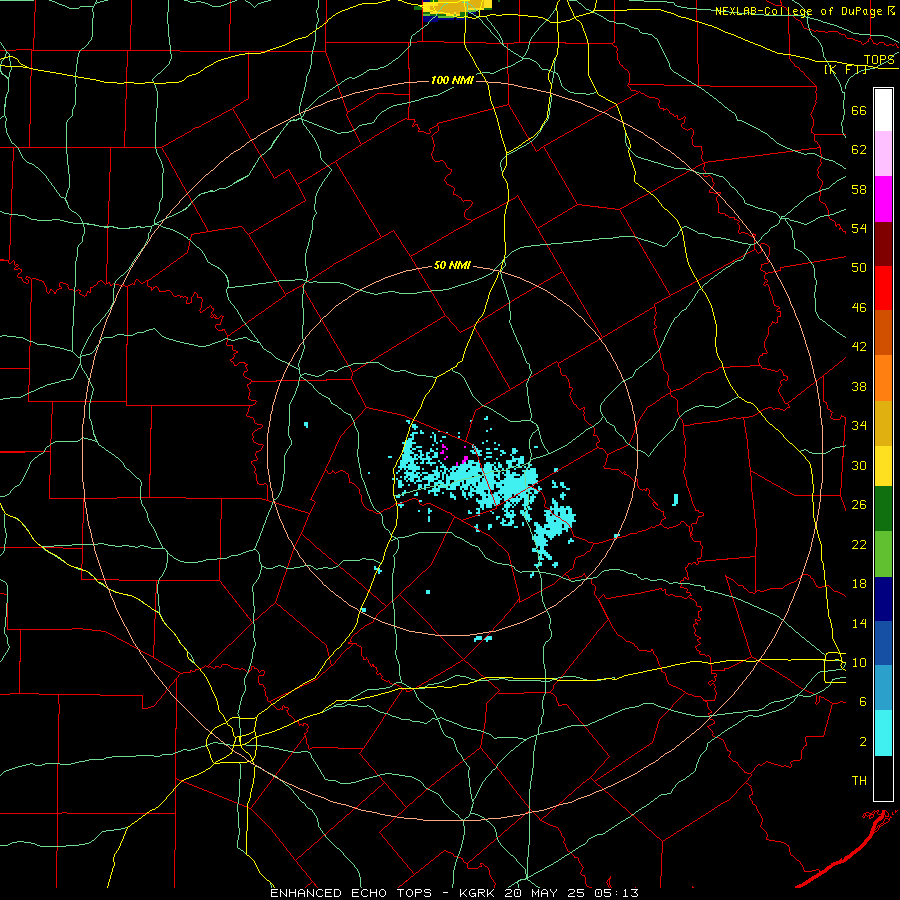Click the legend value 58

859,189
